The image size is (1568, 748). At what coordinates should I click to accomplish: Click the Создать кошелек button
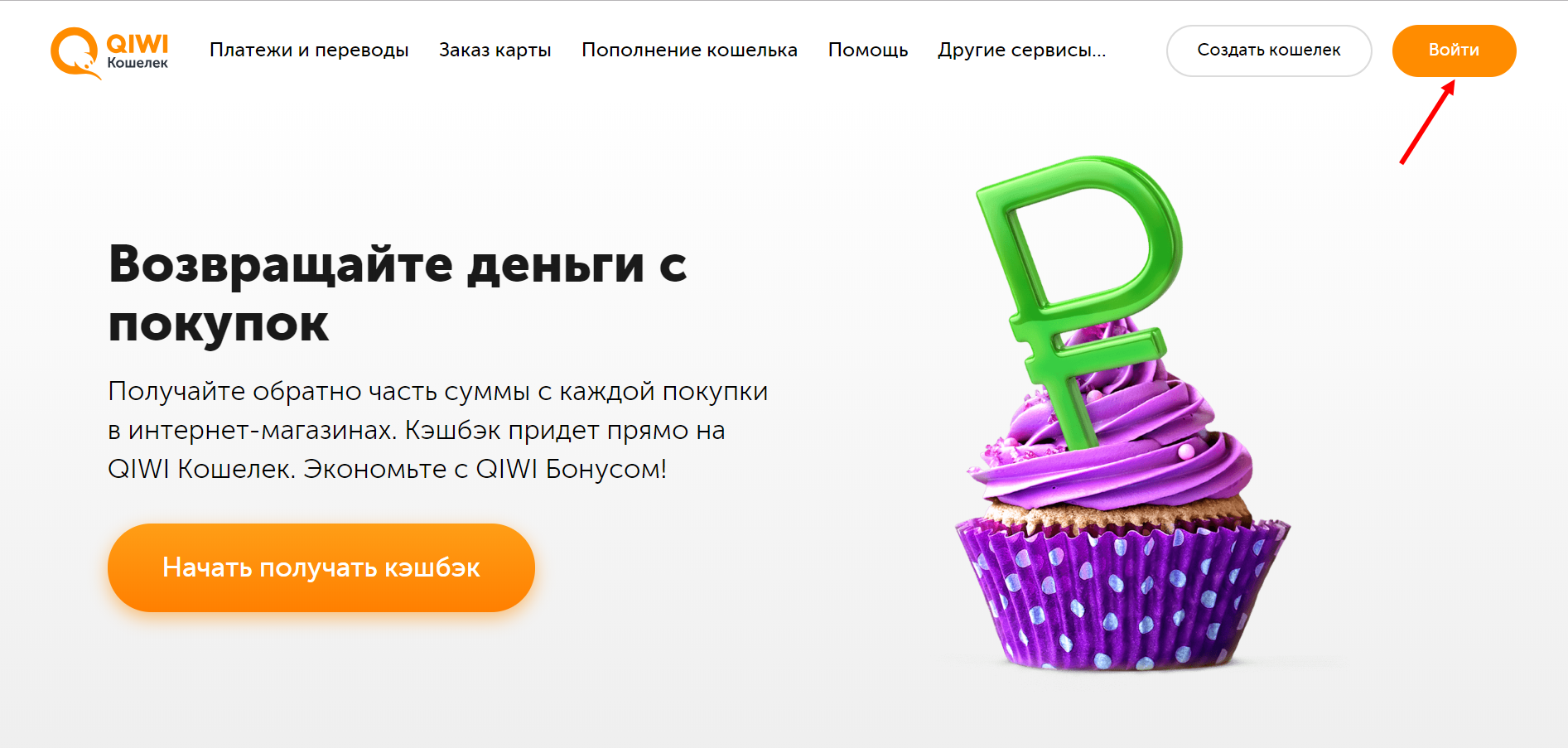(x=1269, y=51)
